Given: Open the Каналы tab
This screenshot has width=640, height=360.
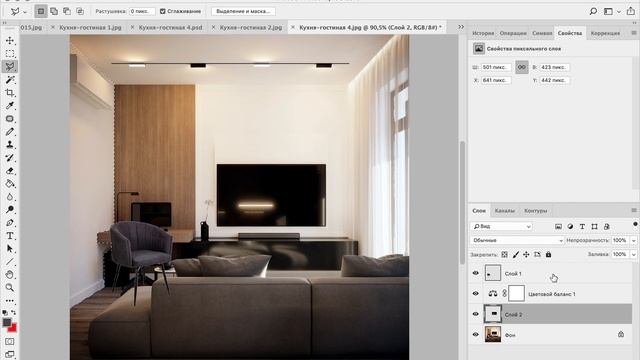Looking at the screenshot, I should click(x=504, y=211).
